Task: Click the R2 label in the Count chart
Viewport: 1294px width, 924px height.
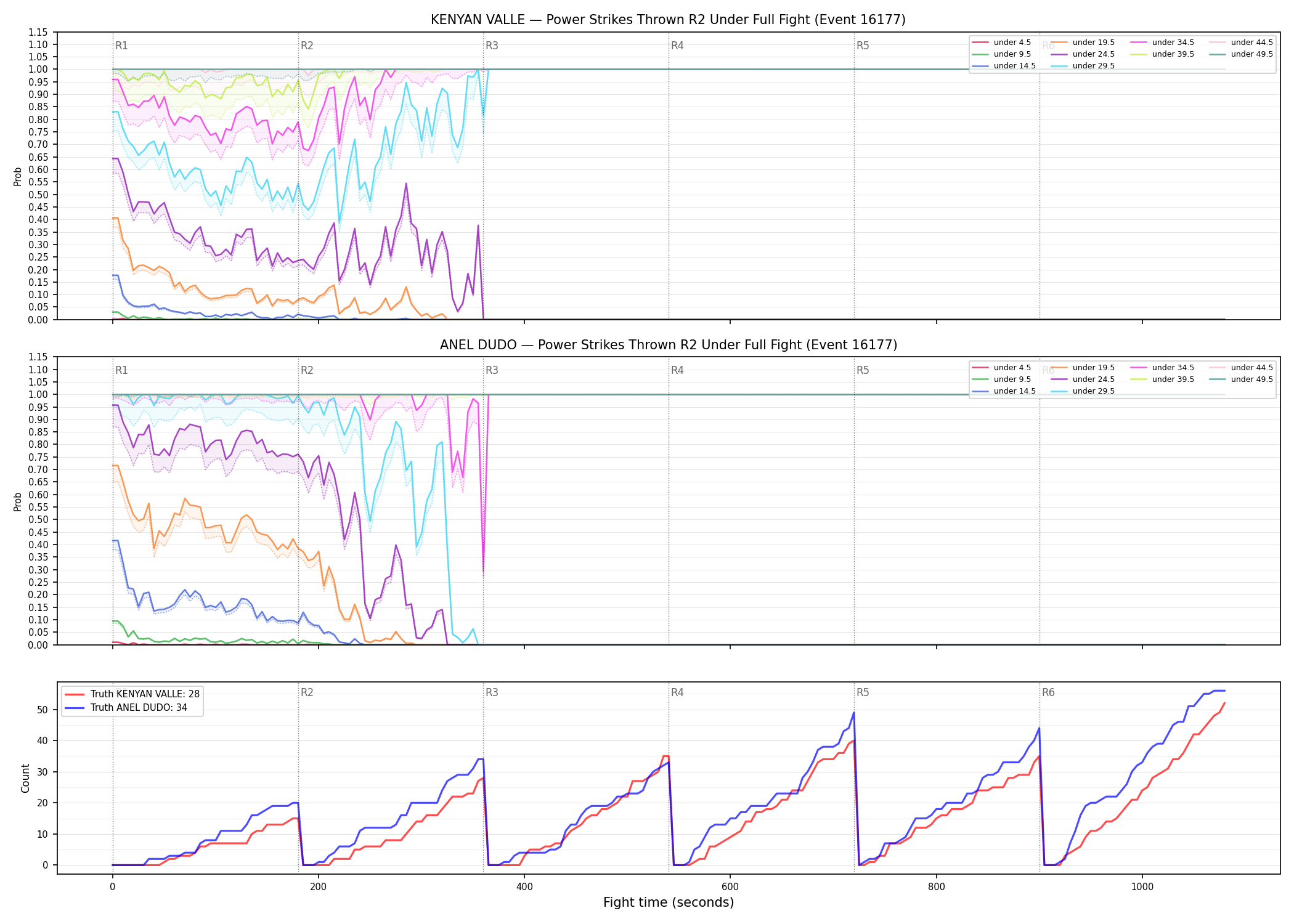Action: tap(307, 692)
